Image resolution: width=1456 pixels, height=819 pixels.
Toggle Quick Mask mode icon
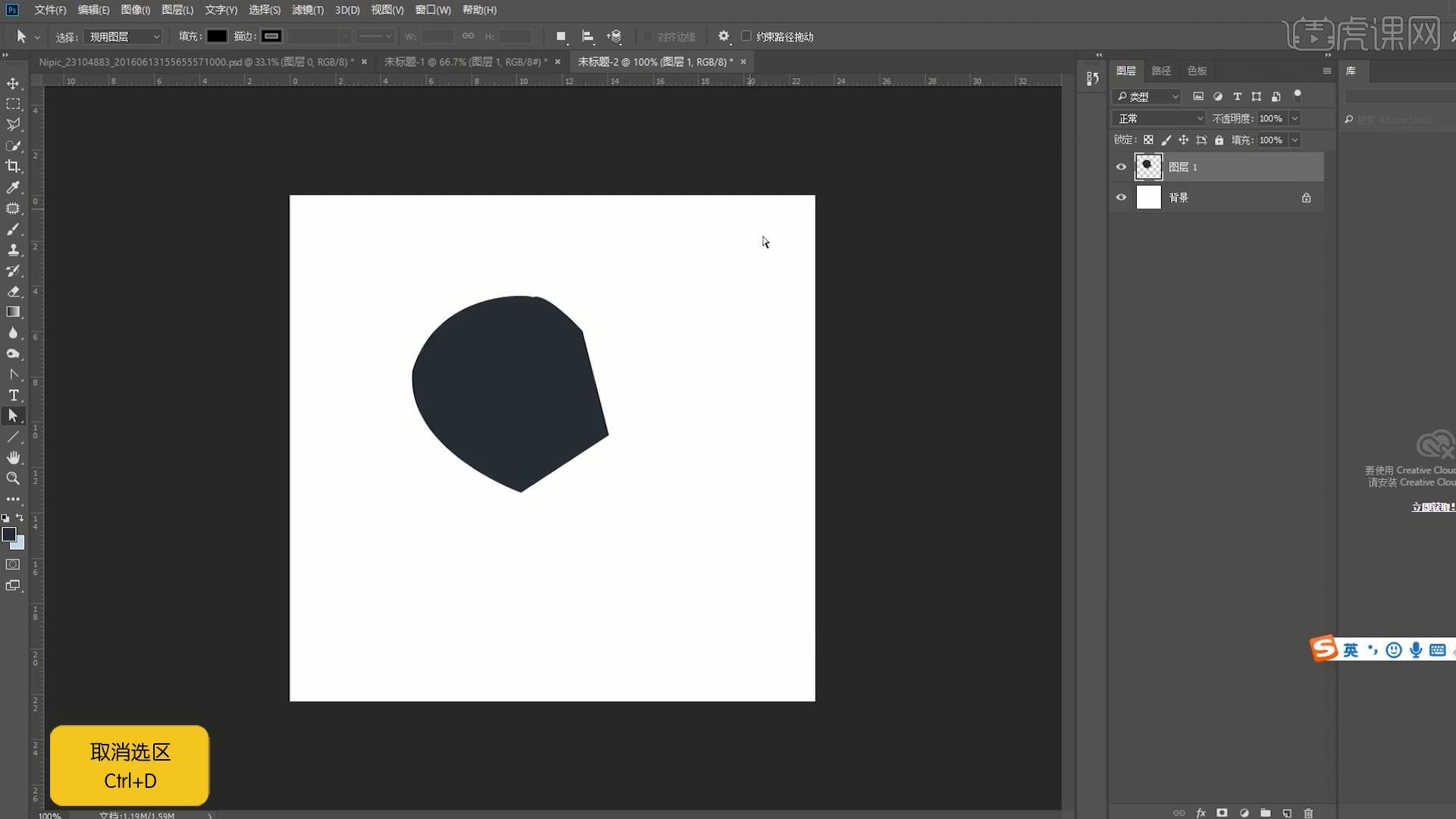(x=13, y=564)
